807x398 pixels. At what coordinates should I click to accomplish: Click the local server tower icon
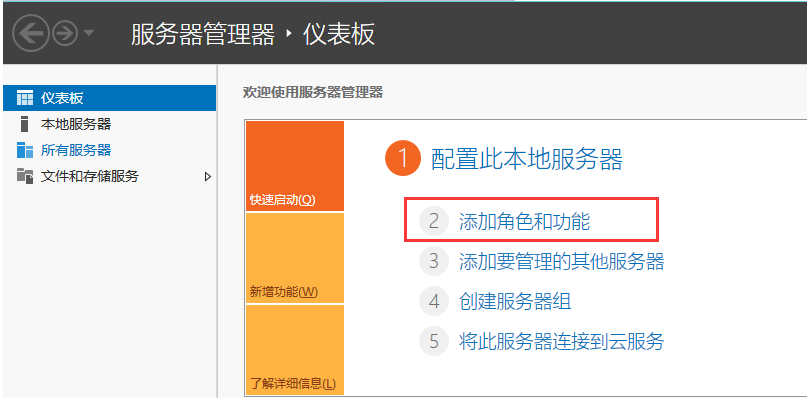coord(24,124)
